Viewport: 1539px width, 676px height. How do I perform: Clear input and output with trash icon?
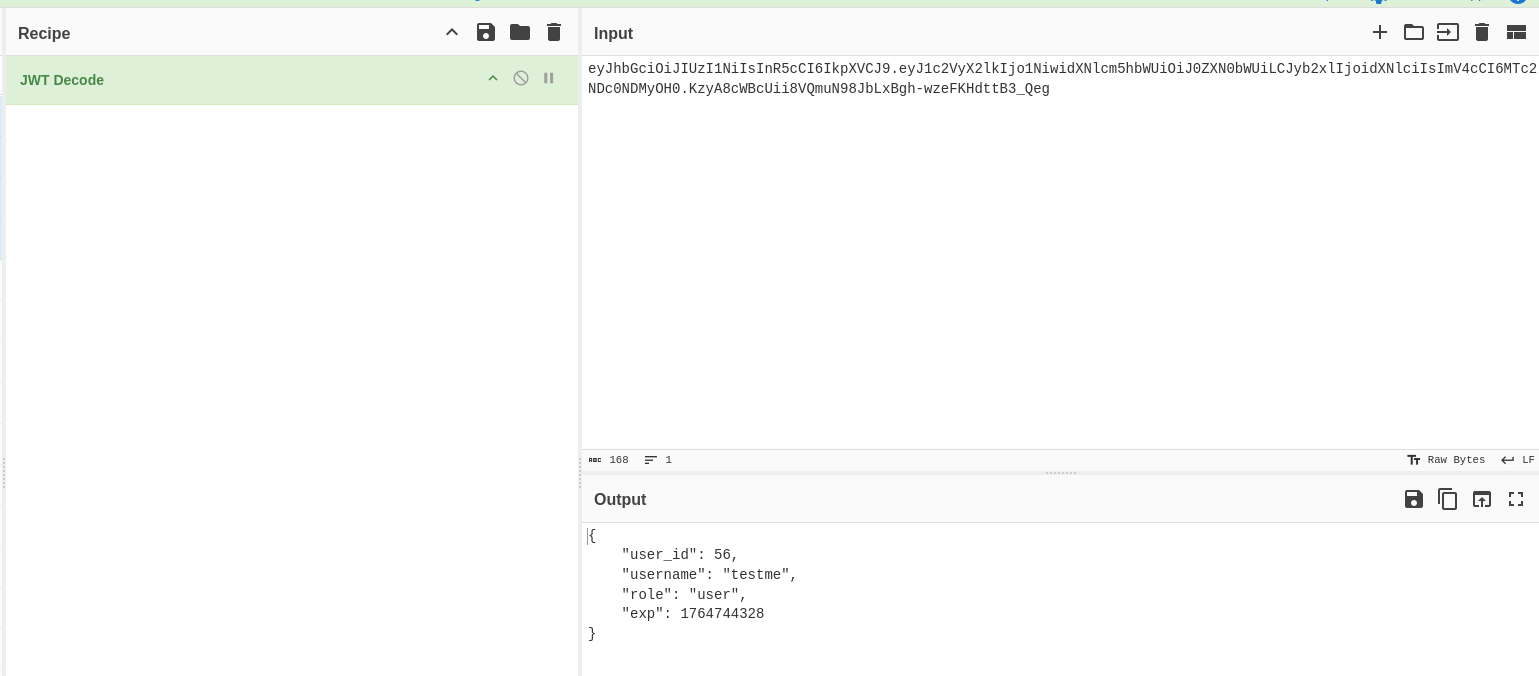click(x=1482, y=32)
